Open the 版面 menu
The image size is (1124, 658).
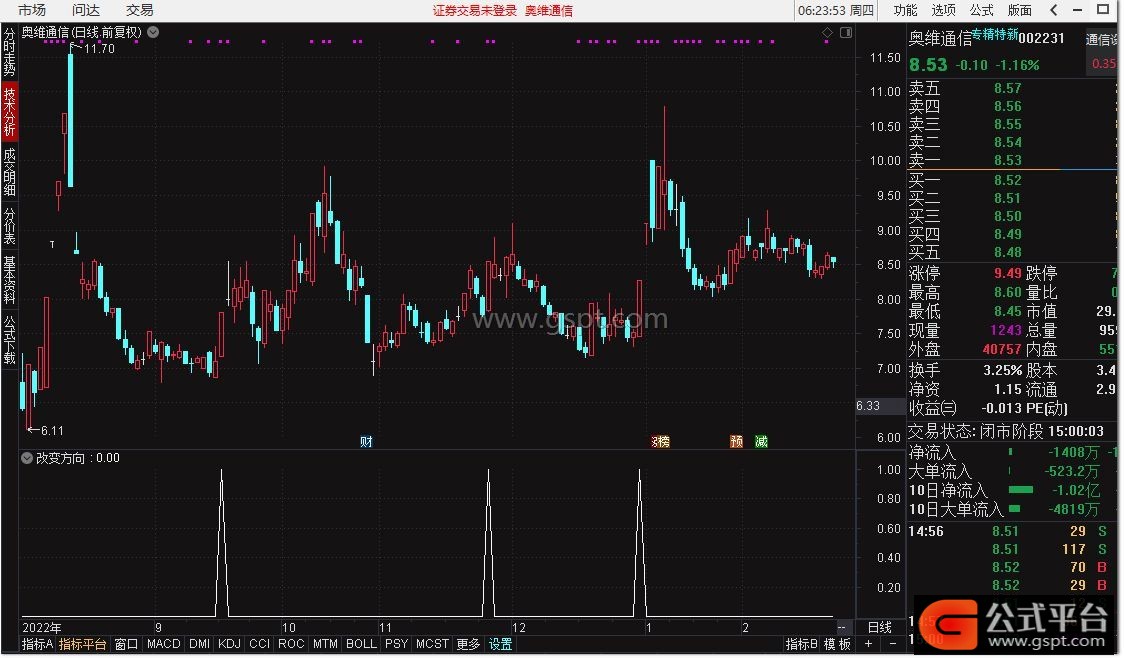click(x=1019, y=10)
